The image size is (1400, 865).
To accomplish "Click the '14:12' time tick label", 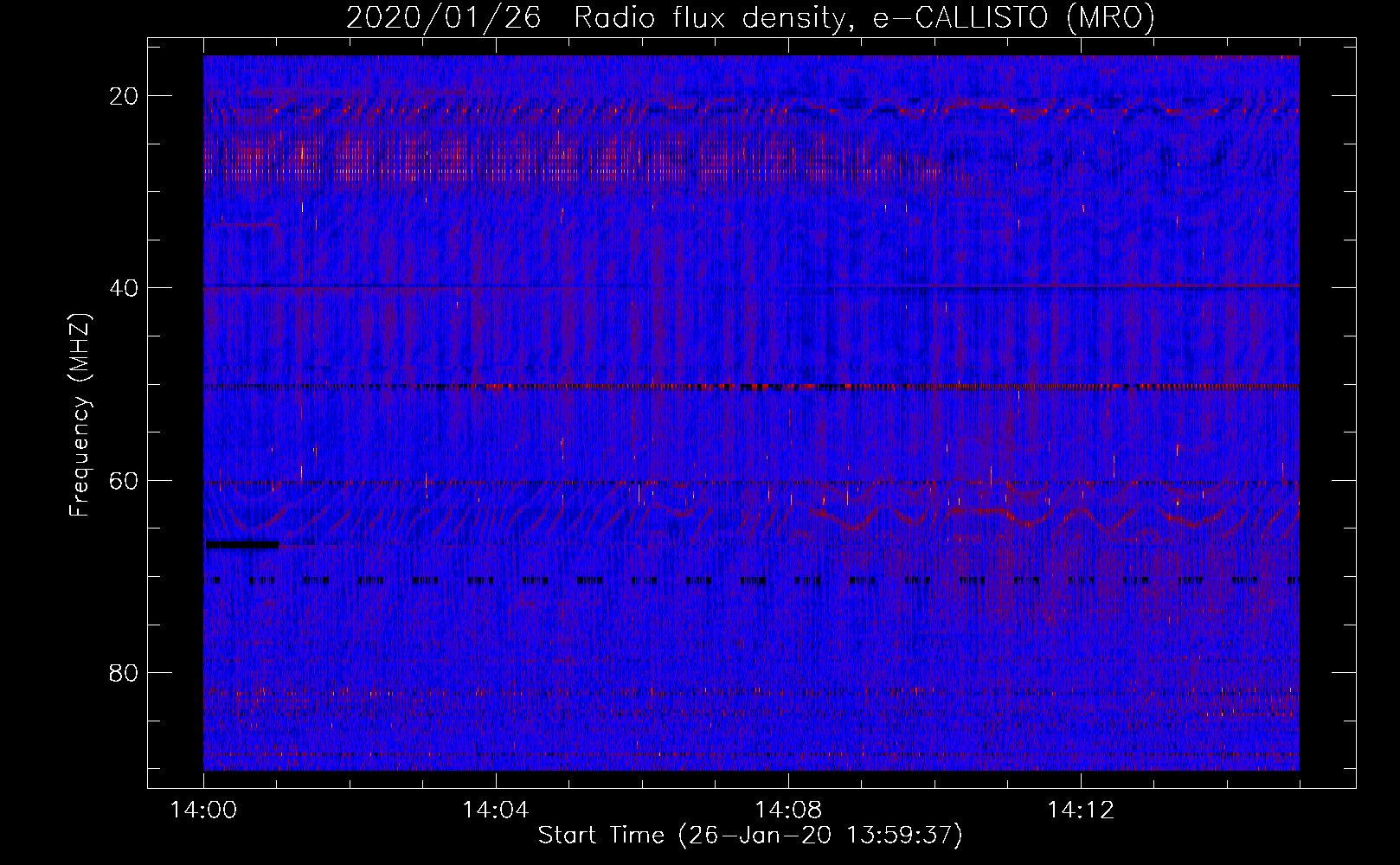I will coord(1081,811).
